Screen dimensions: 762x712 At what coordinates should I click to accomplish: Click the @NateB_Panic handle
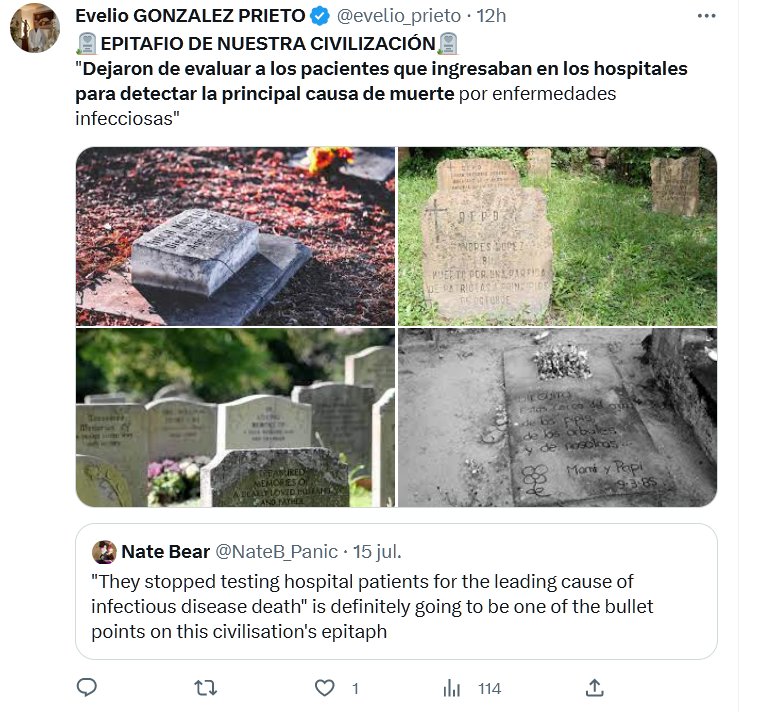pos(276,552)
